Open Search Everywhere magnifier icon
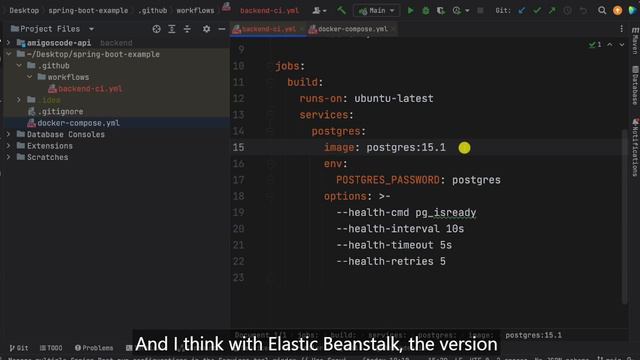 point(602,11)
